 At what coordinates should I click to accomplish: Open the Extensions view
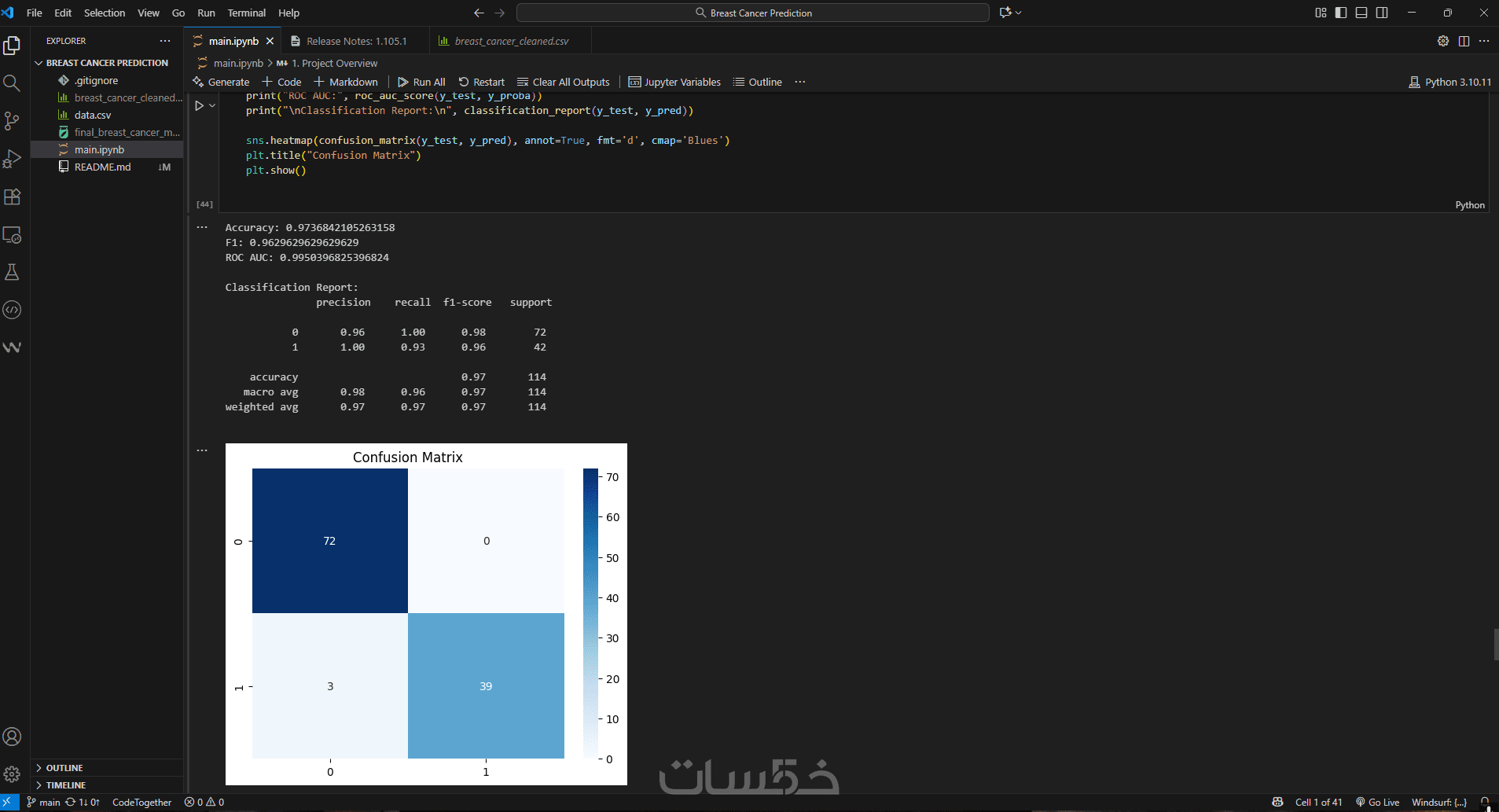12,197
